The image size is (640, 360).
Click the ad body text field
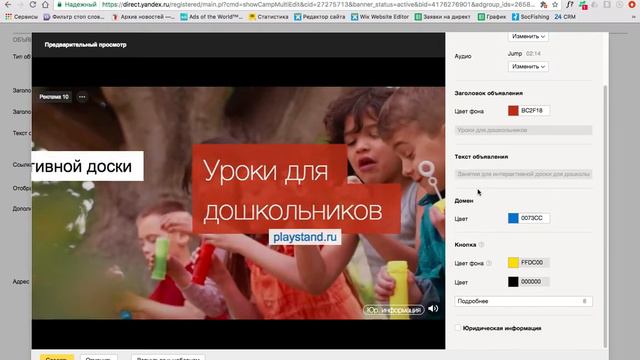click(523, 174)
